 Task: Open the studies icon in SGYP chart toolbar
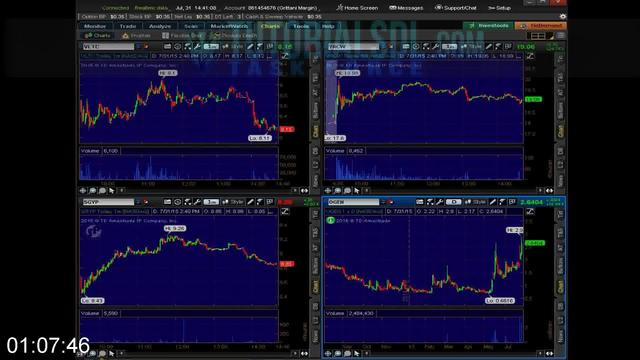(x=187, y=202)
